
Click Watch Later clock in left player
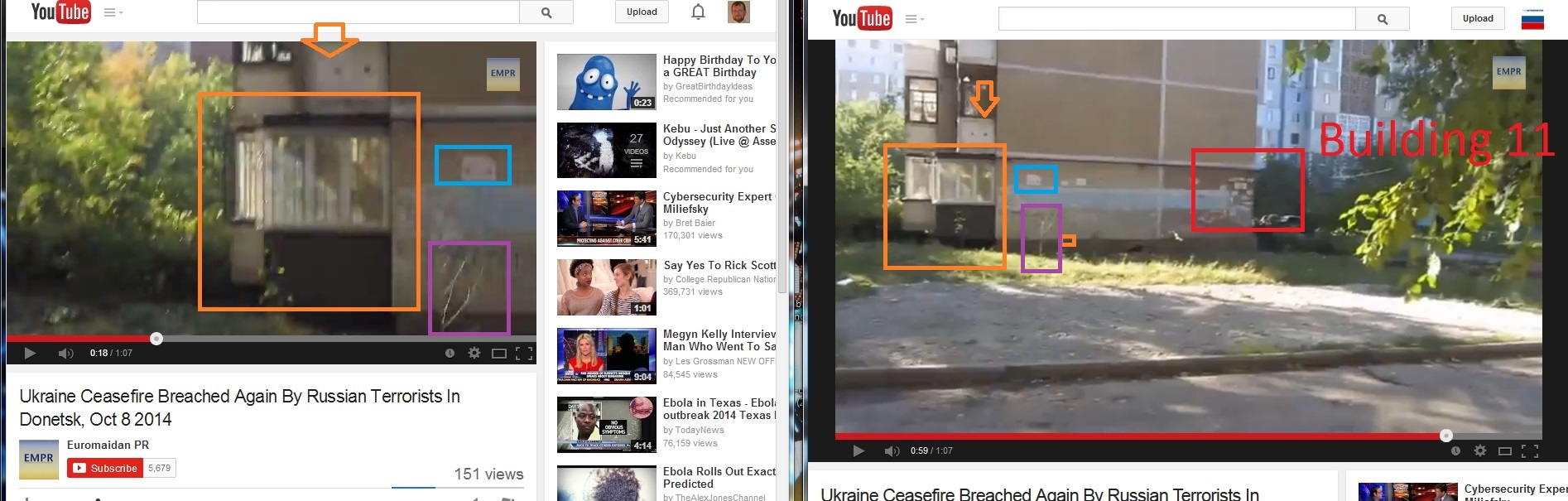[450, 354]
